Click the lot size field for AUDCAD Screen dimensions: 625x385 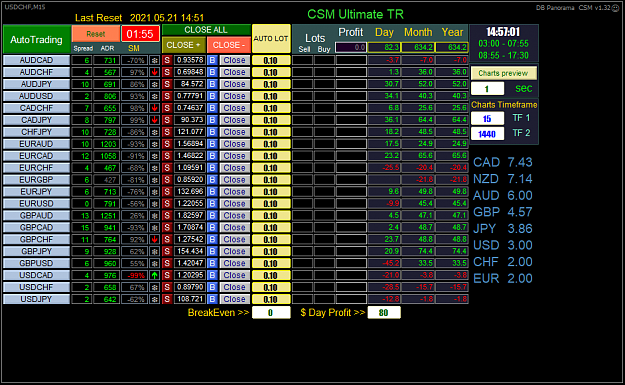(271, 61)
